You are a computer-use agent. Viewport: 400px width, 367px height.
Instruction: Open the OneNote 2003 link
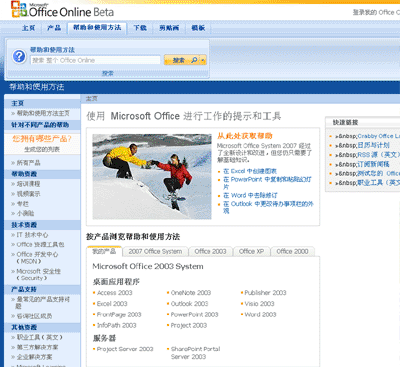click(191, 293)
